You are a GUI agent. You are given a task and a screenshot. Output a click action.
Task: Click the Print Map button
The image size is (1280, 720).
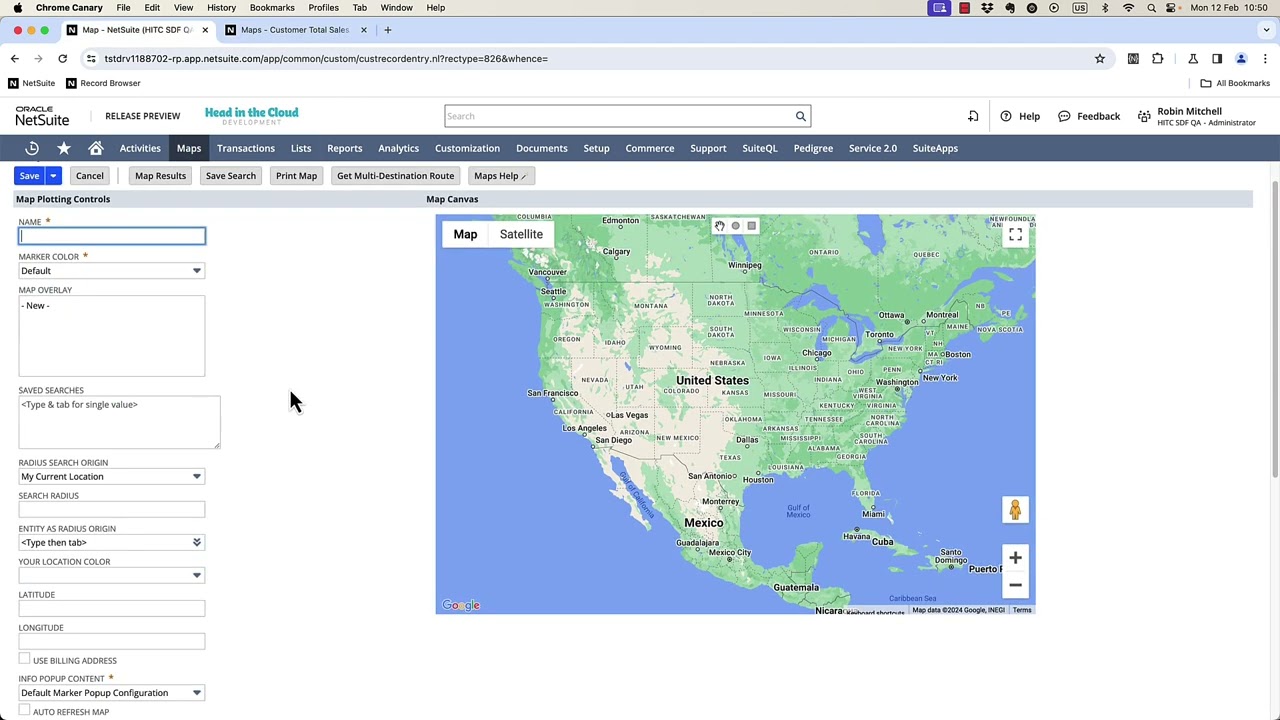click(296, 176)
